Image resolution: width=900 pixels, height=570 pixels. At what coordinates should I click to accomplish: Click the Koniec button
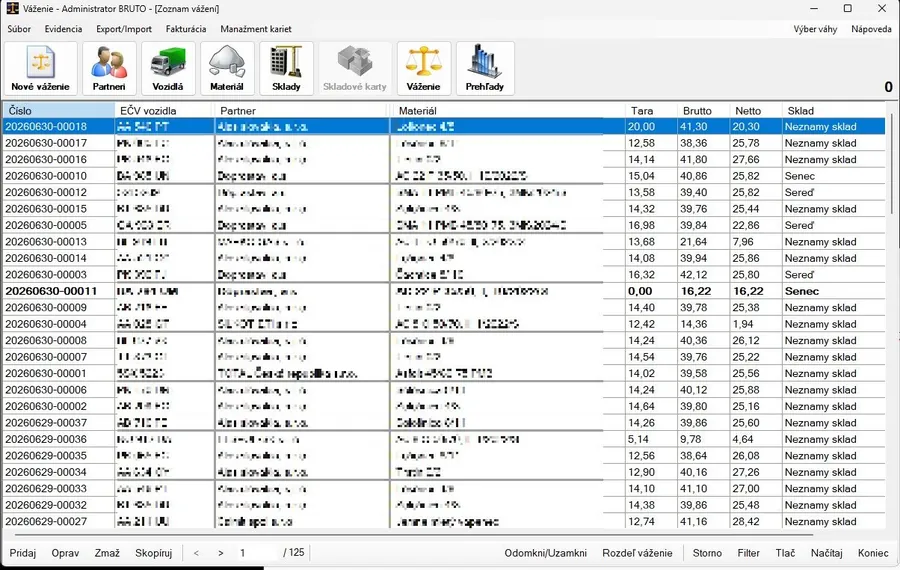(x=873, y=553)
